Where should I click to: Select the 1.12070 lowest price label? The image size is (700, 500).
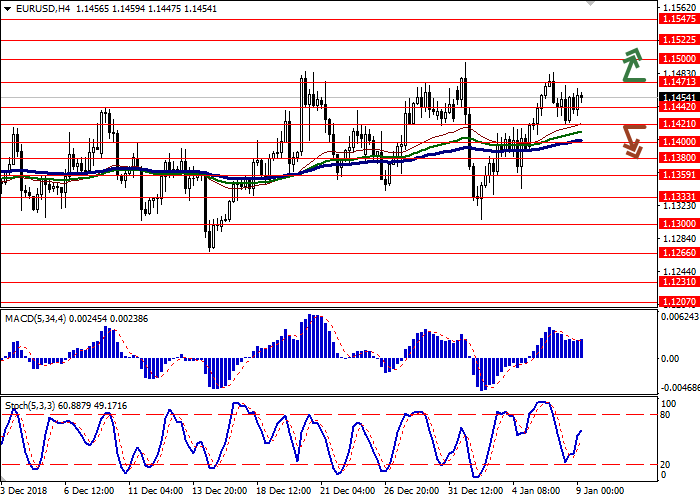(677, 300)
